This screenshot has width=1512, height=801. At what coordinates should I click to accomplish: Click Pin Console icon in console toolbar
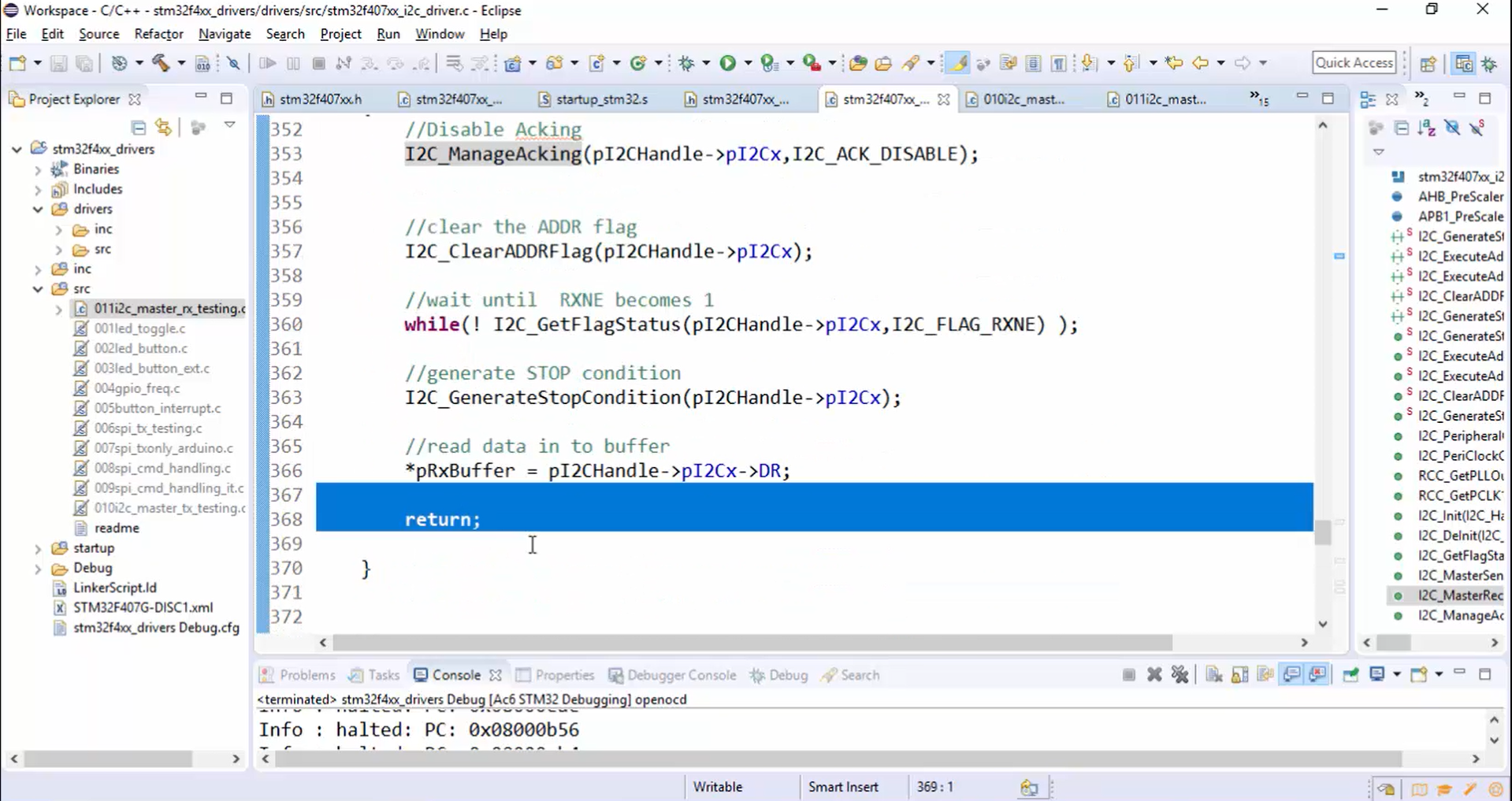[x=1350, y=674]
